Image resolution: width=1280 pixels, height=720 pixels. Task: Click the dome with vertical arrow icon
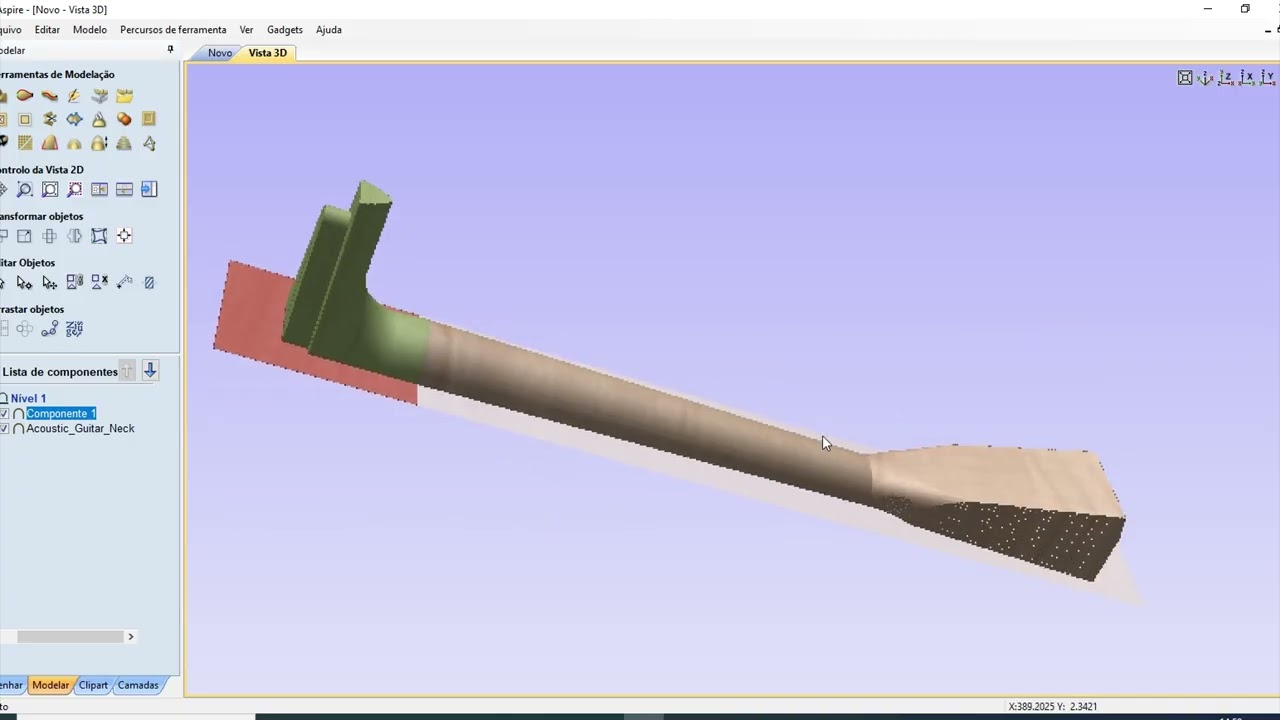point(99,142)
